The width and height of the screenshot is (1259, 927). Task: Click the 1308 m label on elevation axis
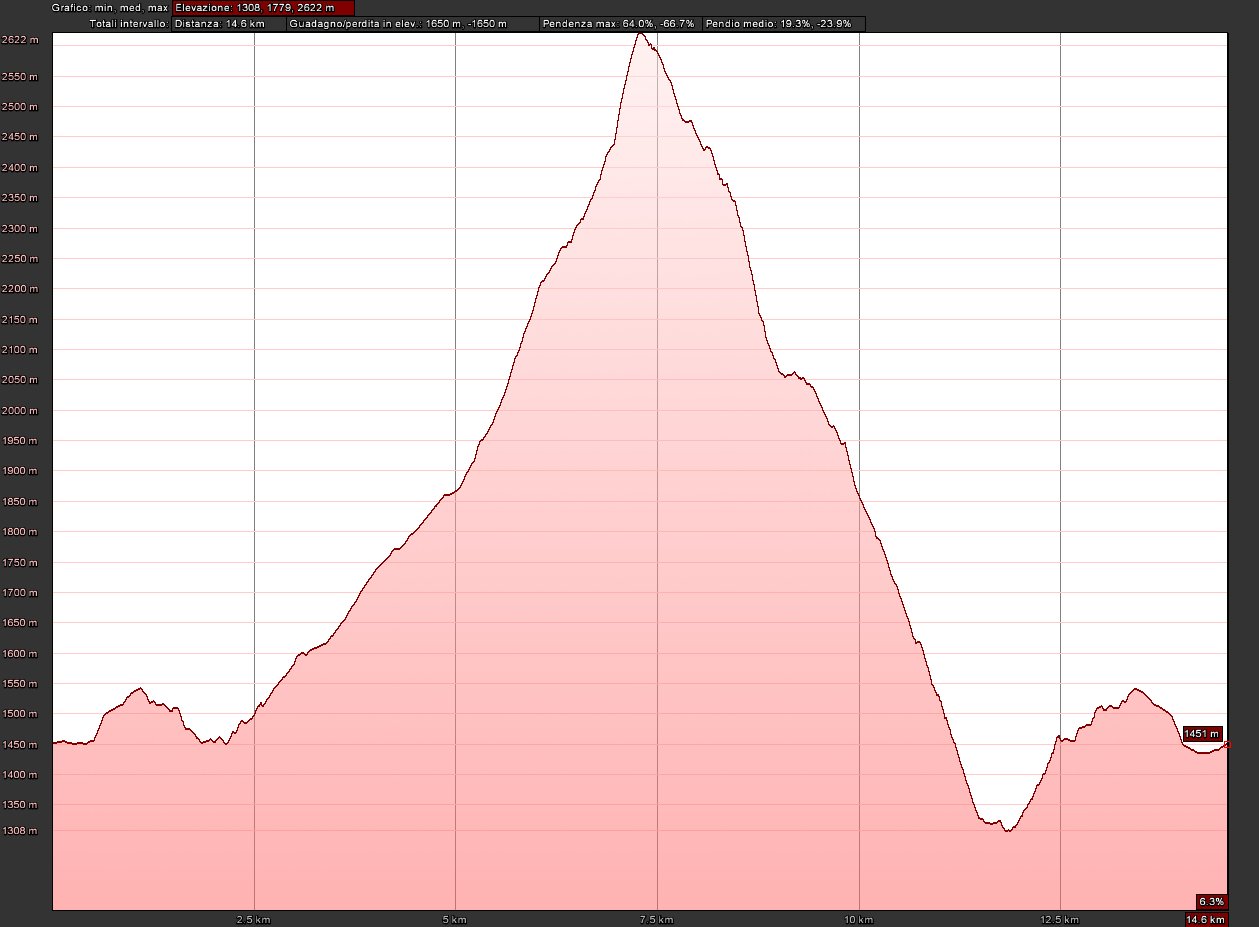point(20,831)
